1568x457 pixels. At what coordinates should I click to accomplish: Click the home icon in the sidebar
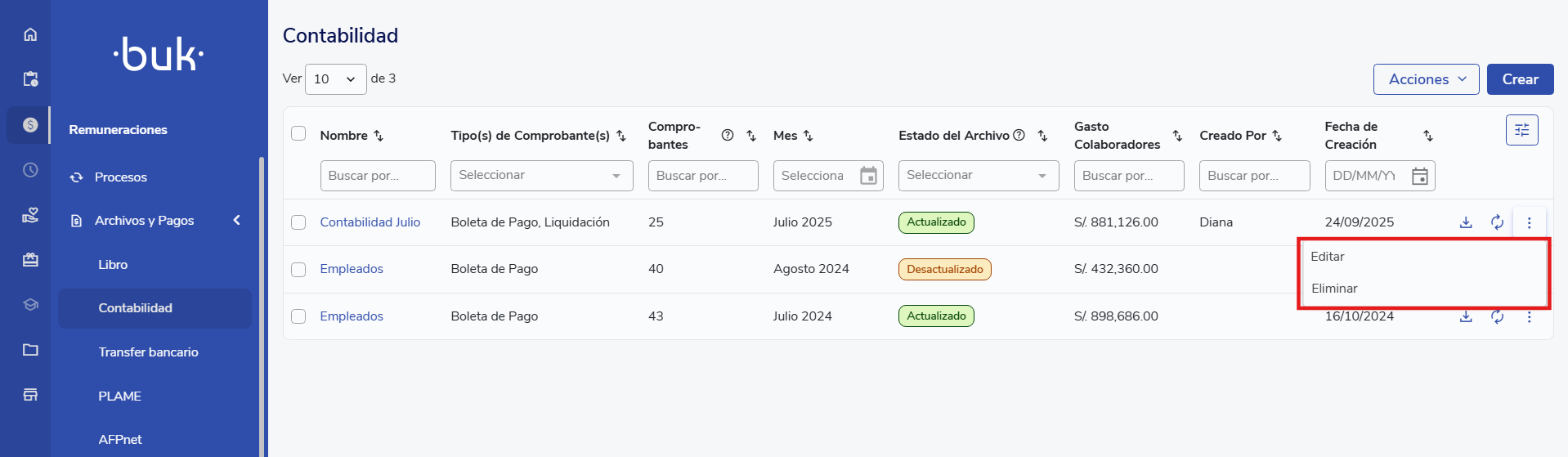[x=30, y=34]
